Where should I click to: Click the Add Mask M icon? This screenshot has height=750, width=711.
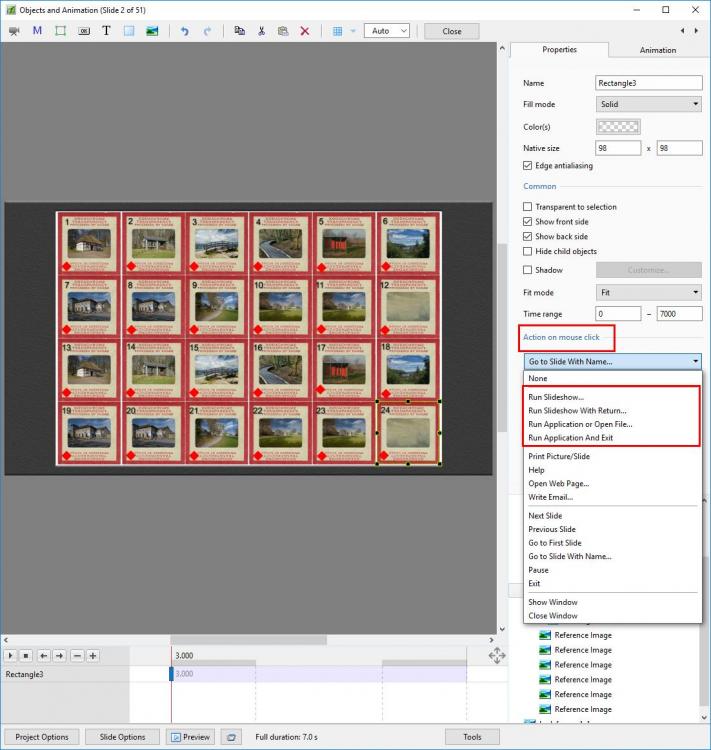37,31
